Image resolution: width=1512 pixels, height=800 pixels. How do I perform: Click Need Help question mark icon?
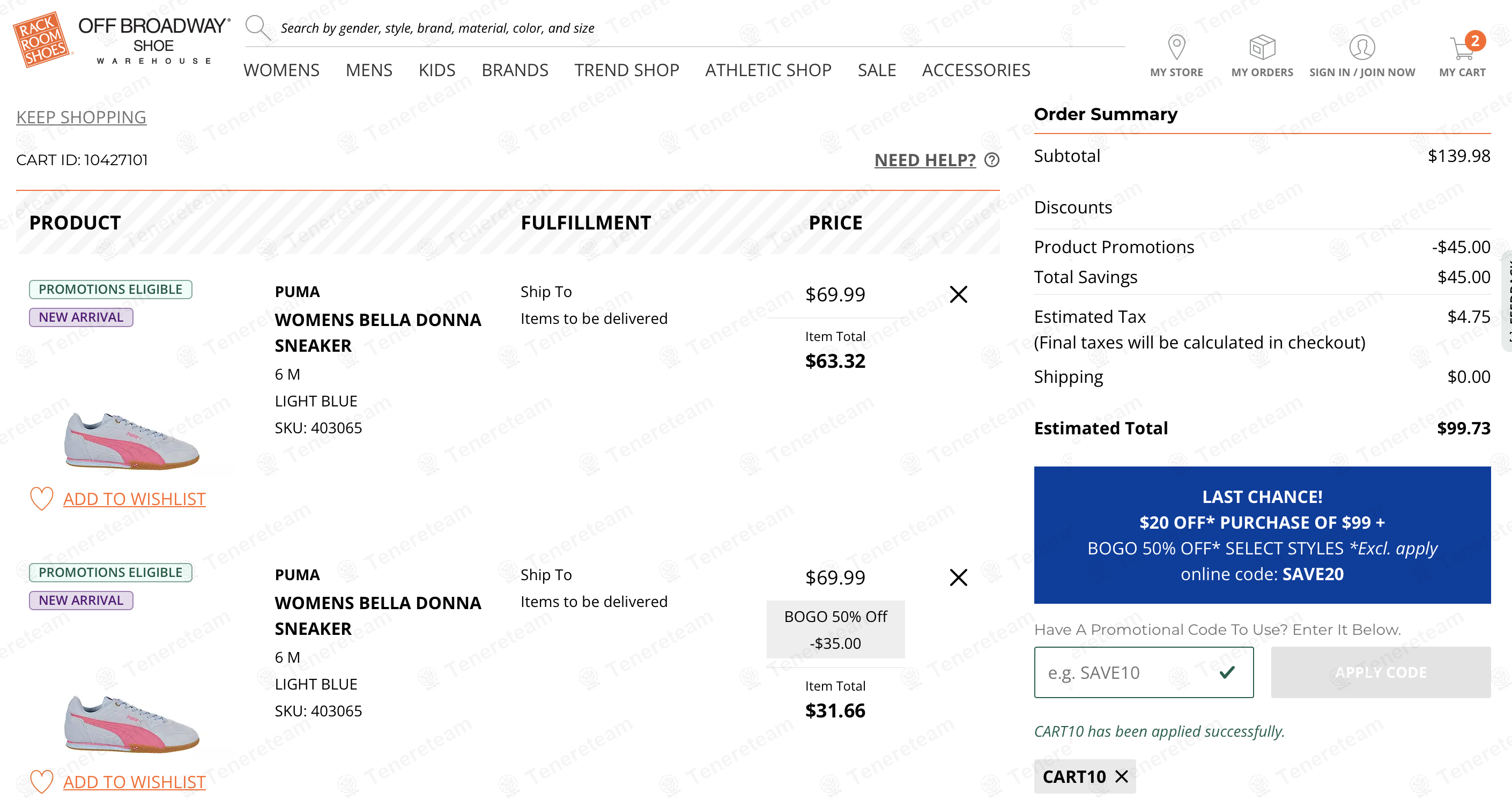point(992,160)
